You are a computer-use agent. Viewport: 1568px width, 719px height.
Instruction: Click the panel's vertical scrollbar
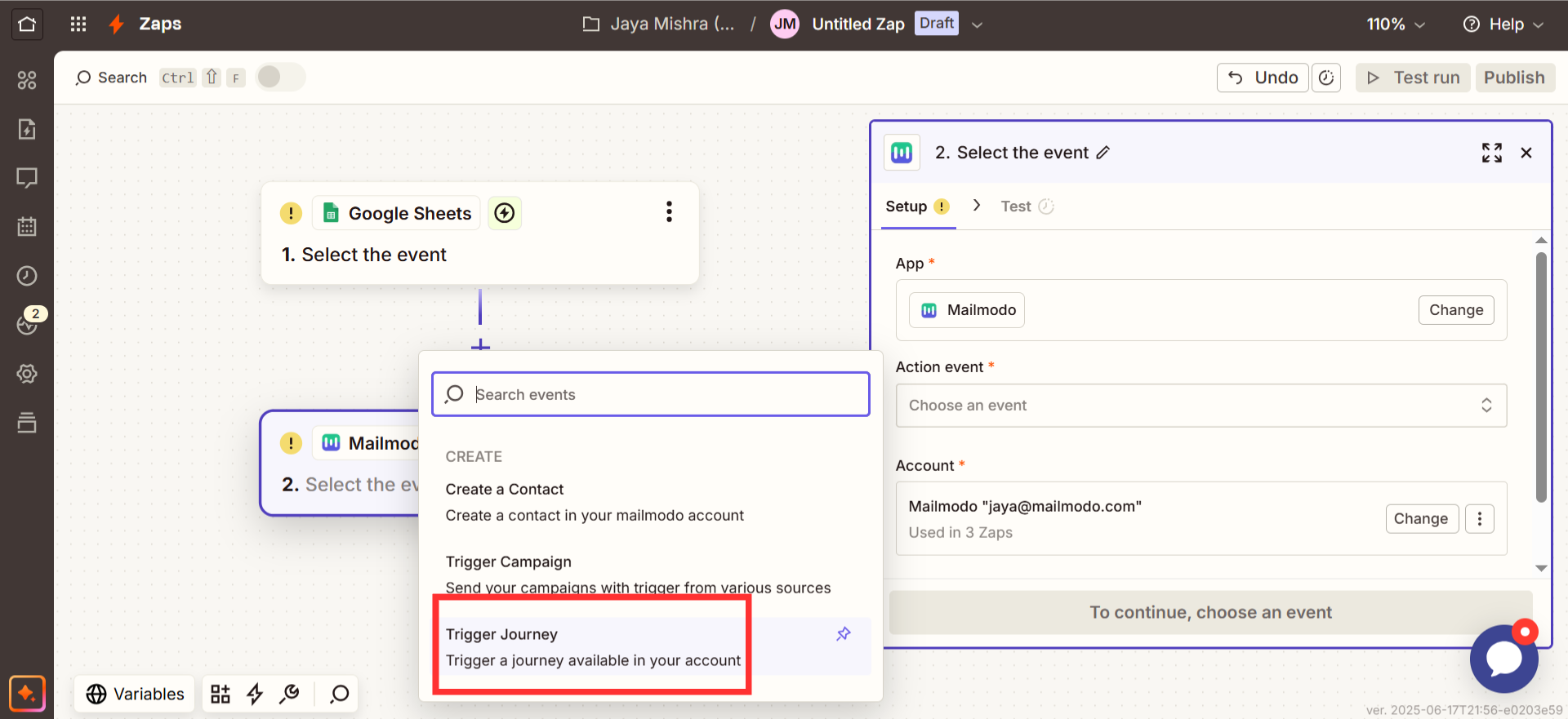(x=1541, y=376)
